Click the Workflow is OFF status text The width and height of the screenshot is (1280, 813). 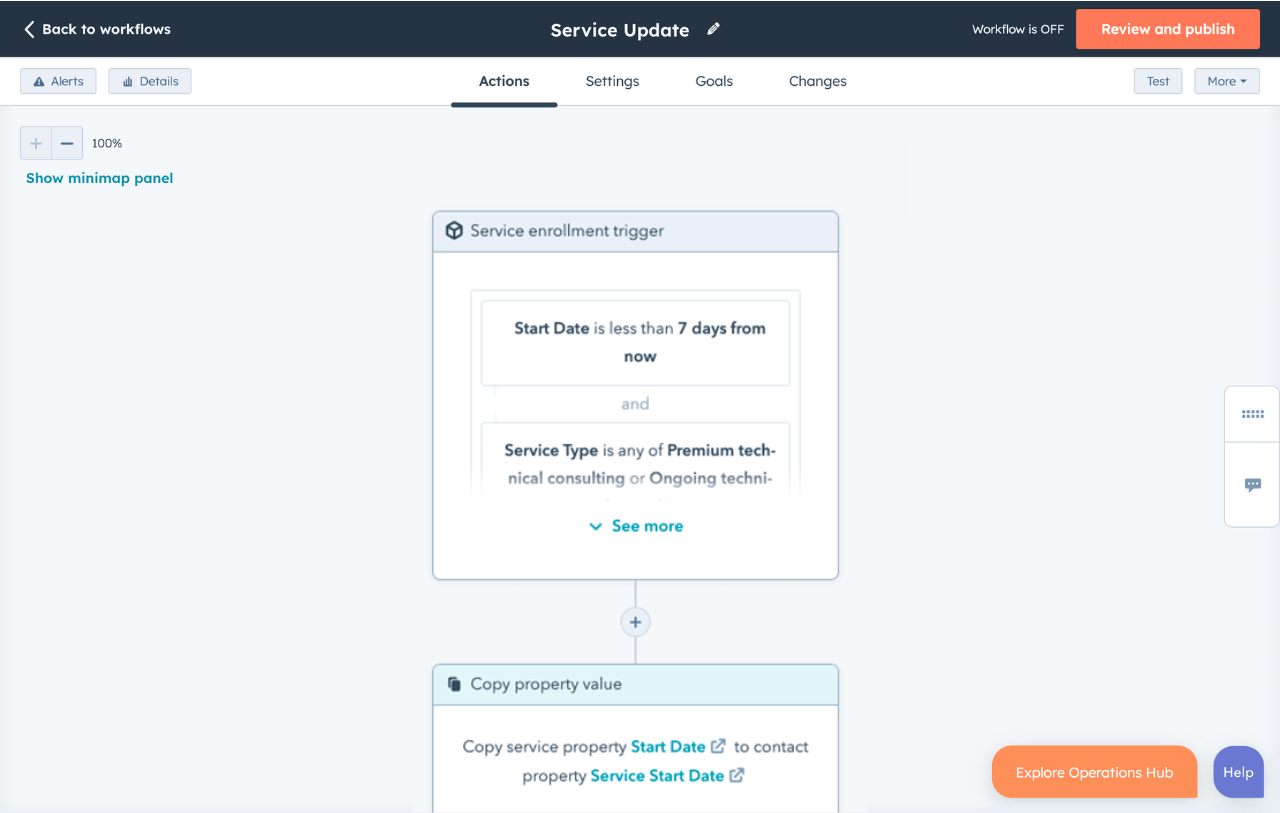(1018, 29)
